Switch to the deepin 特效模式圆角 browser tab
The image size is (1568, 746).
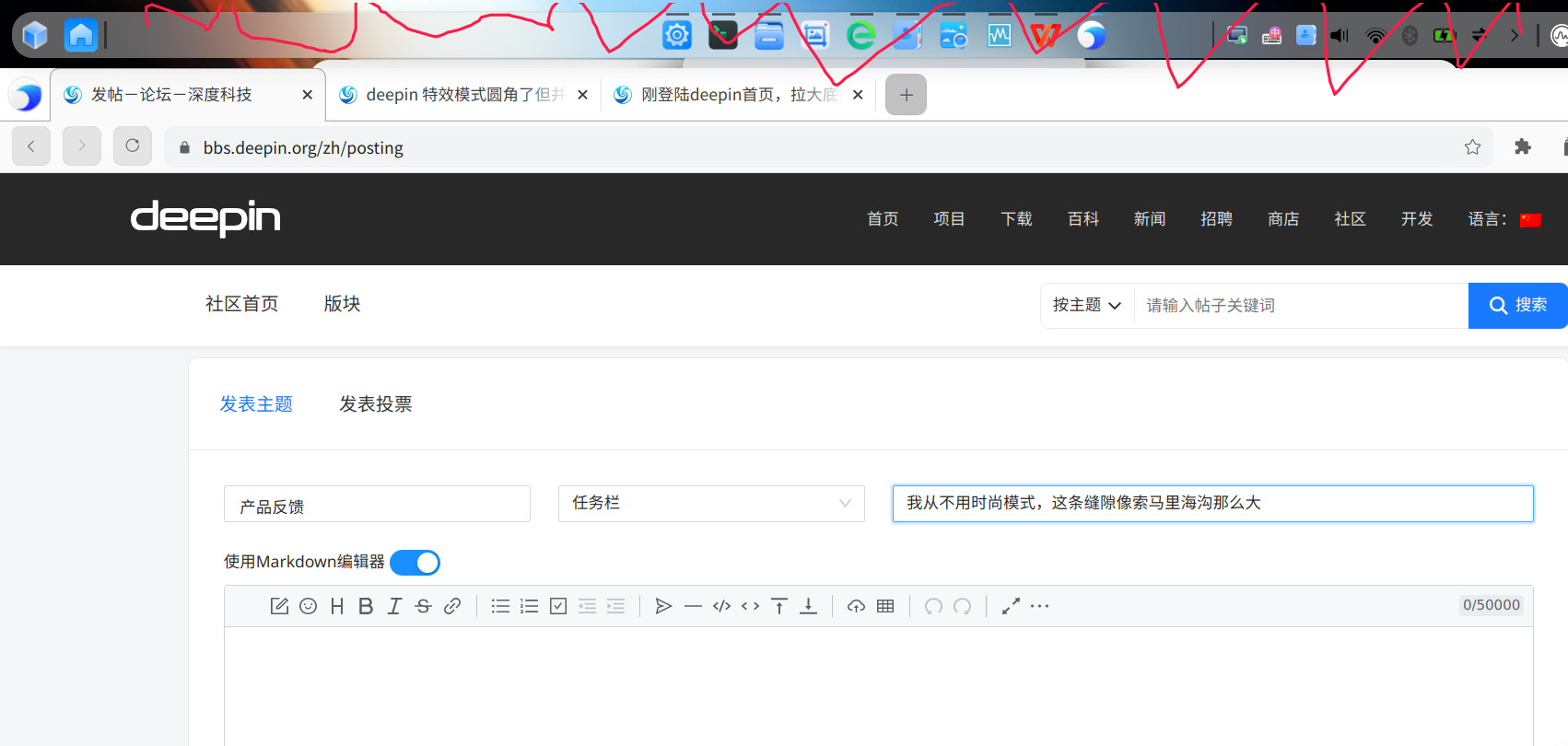462,95
